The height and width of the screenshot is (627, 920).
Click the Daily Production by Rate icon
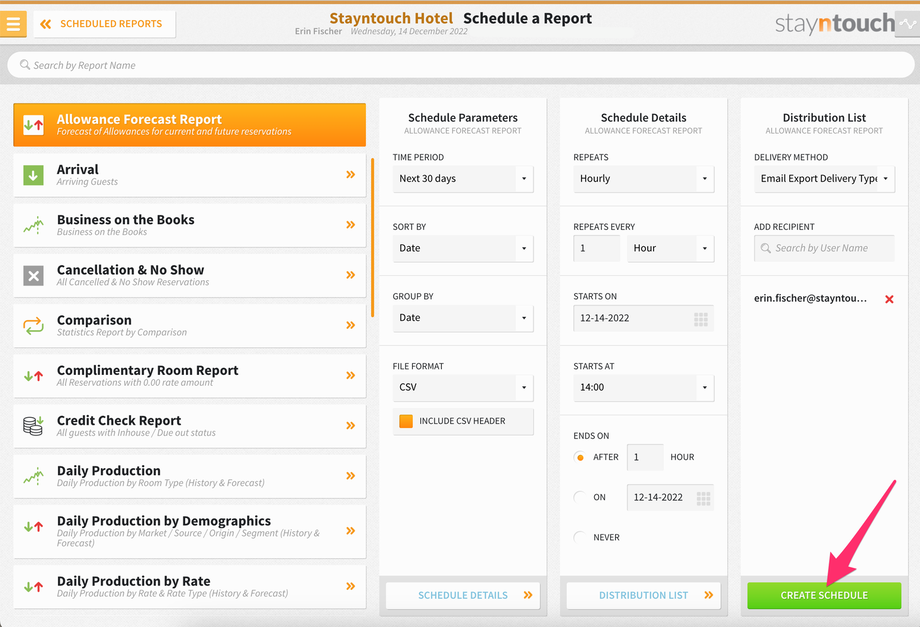point(33,587)
